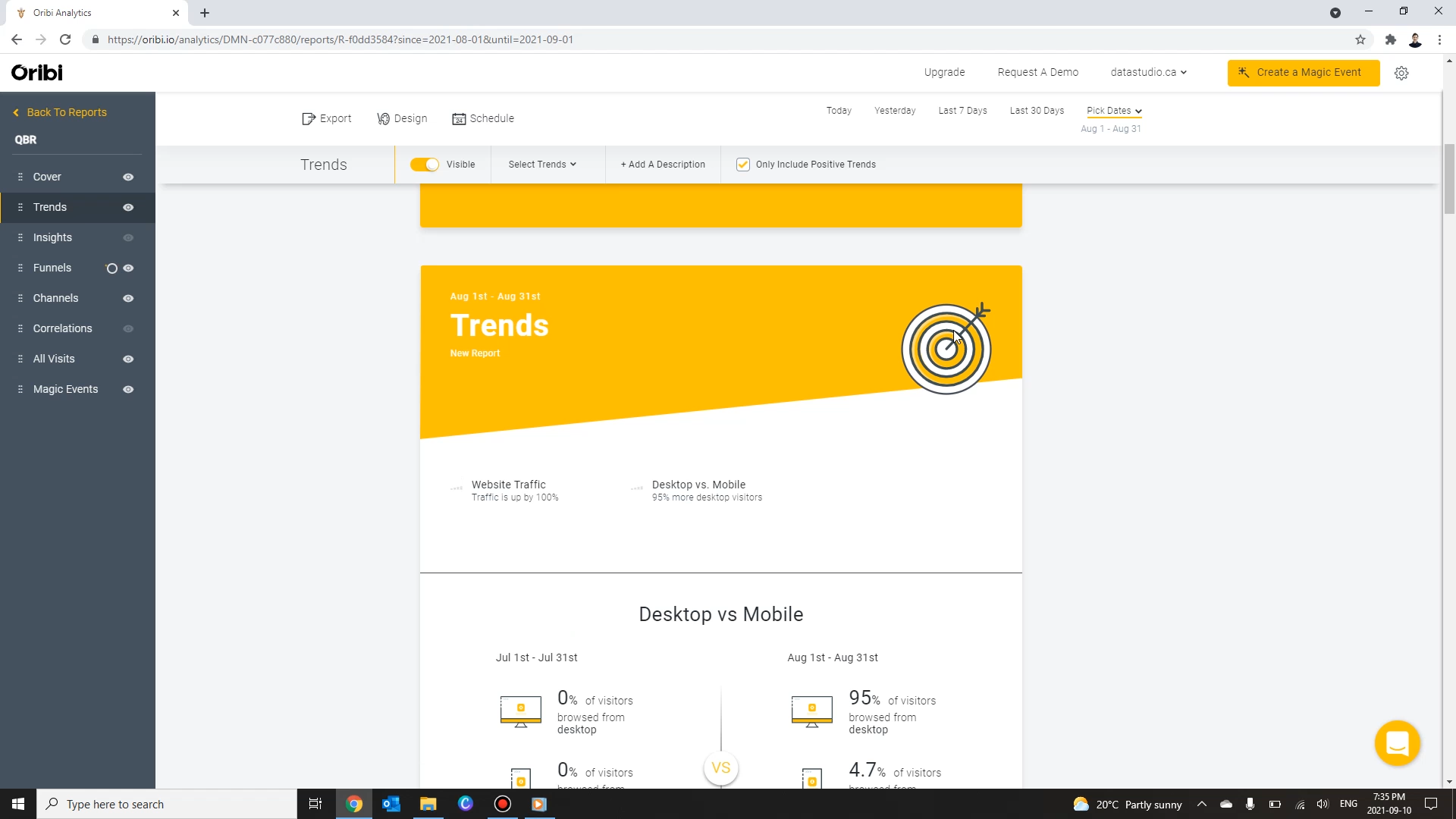Open the Intercom chat bubble
Viewport: 1456px width, 819px height.
(1397, 743)
